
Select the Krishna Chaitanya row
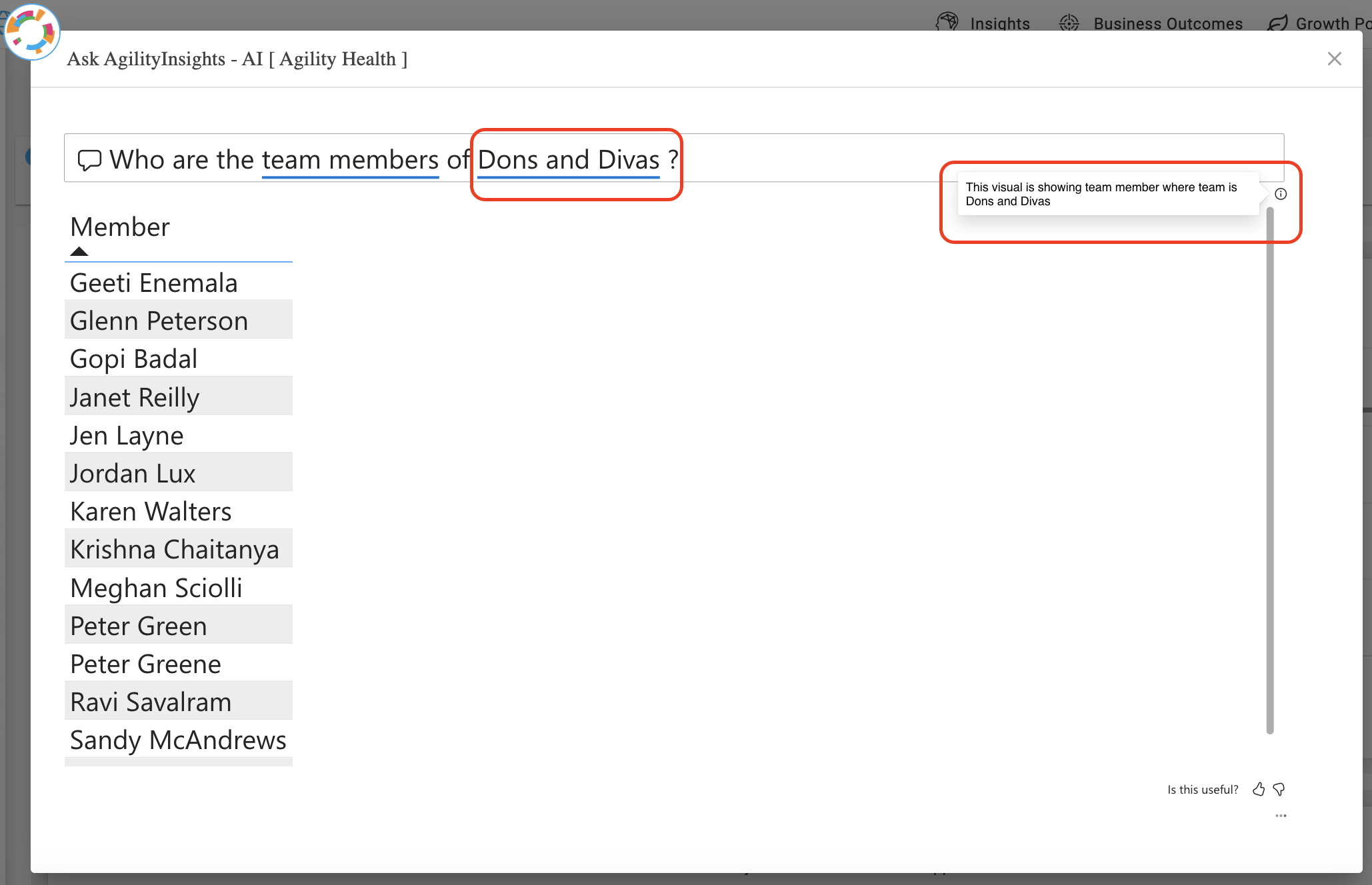coord(179,549)
